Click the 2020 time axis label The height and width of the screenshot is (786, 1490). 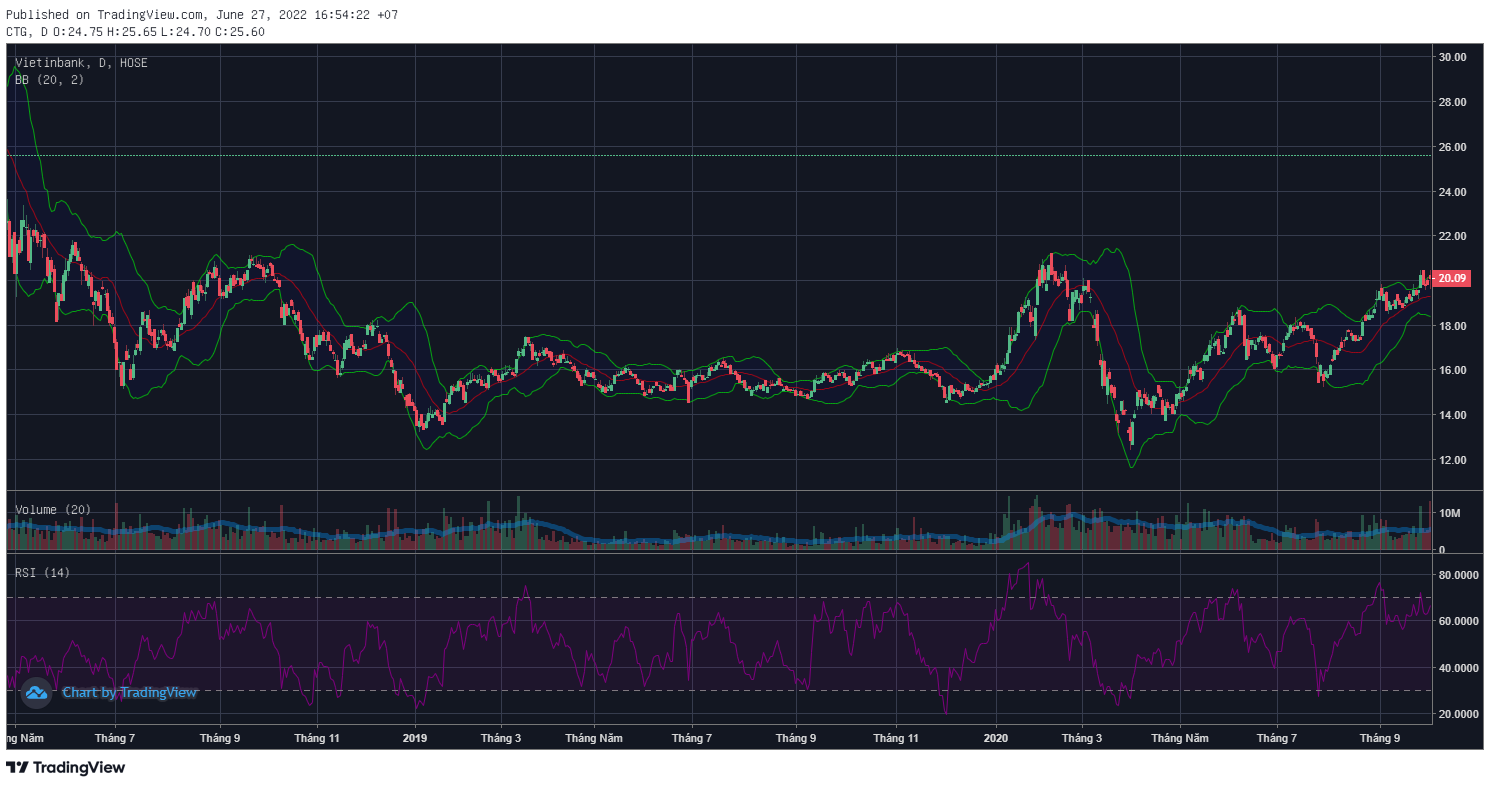pos(996,738)
